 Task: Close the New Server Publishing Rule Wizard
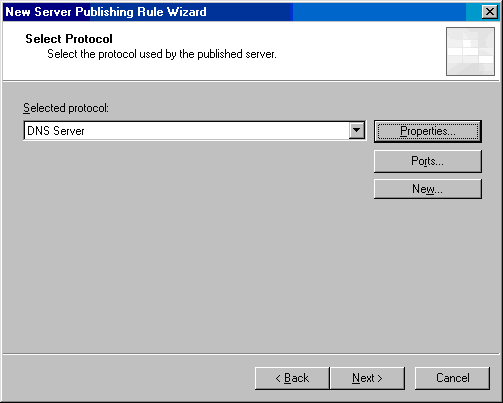click(490, 12)
